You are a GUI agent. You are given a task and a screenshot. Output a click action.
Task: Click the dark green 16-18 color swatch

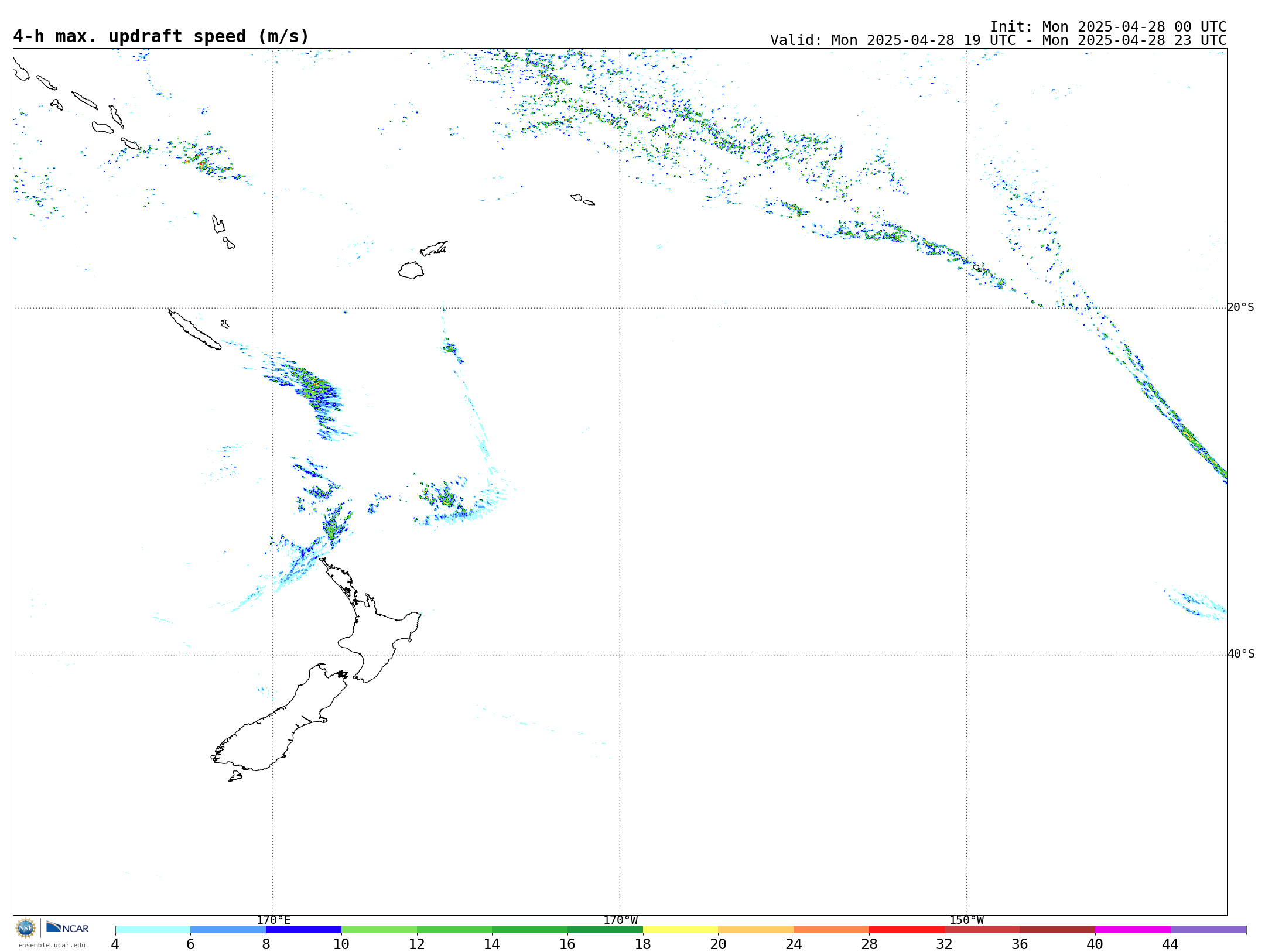(605, 929)
